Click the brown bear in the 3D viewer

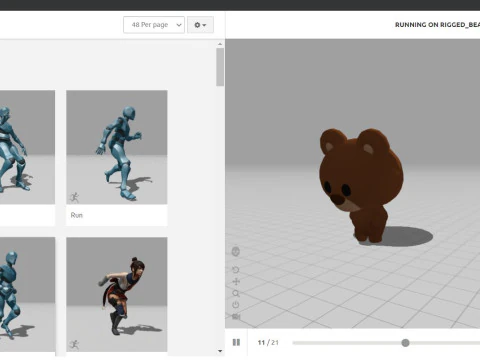[x=362, y=184]
